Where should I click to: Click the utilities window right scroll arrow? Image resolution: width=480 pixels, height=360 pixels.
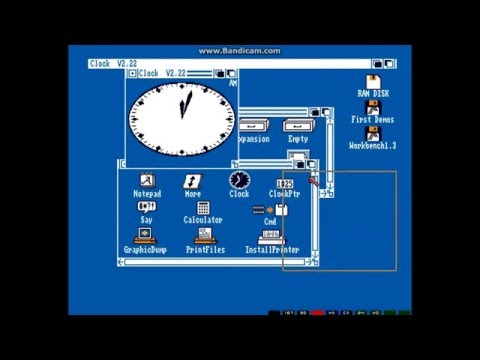[308, 262]
